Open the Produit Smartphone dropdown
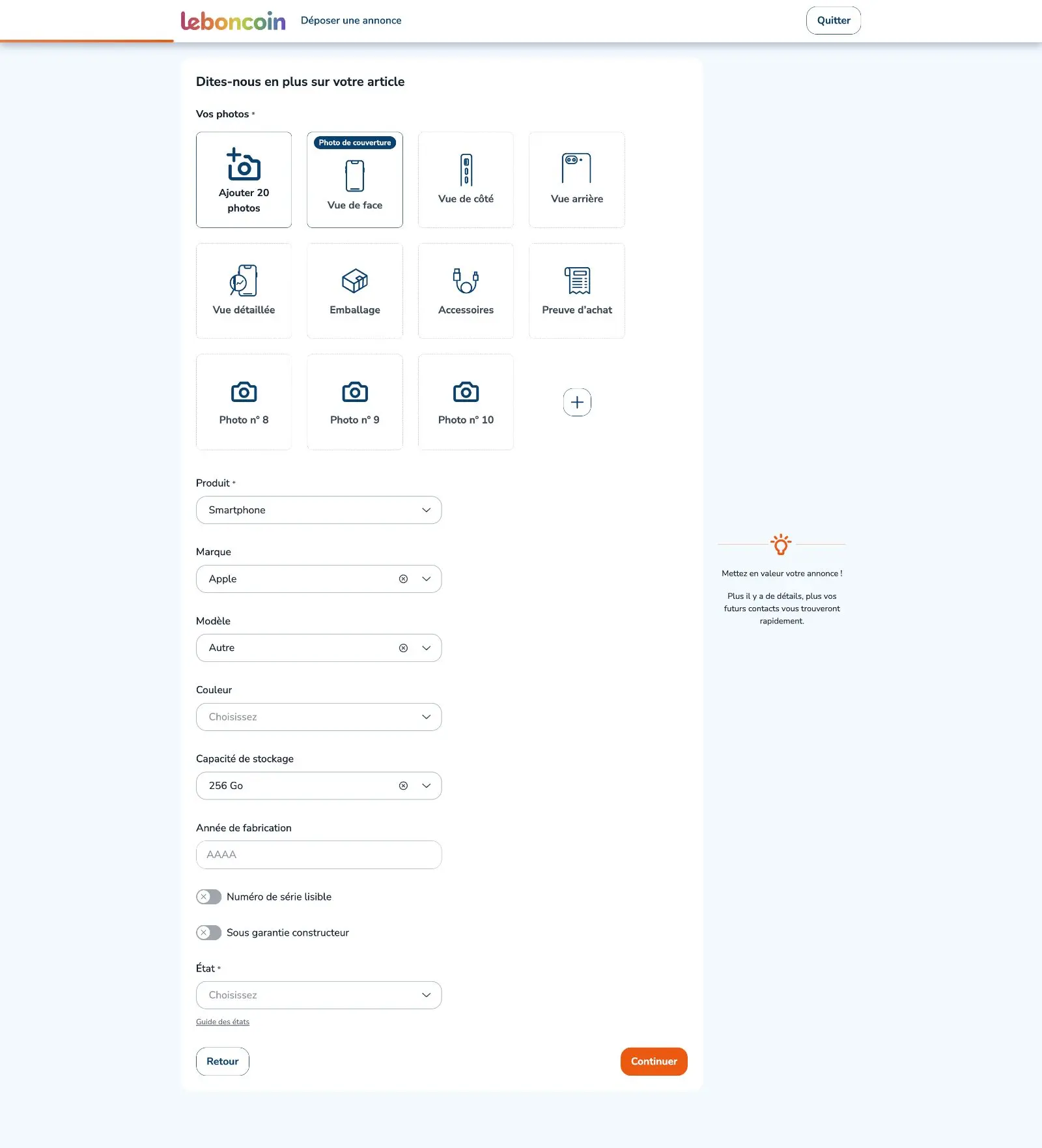 click(318, 510)
